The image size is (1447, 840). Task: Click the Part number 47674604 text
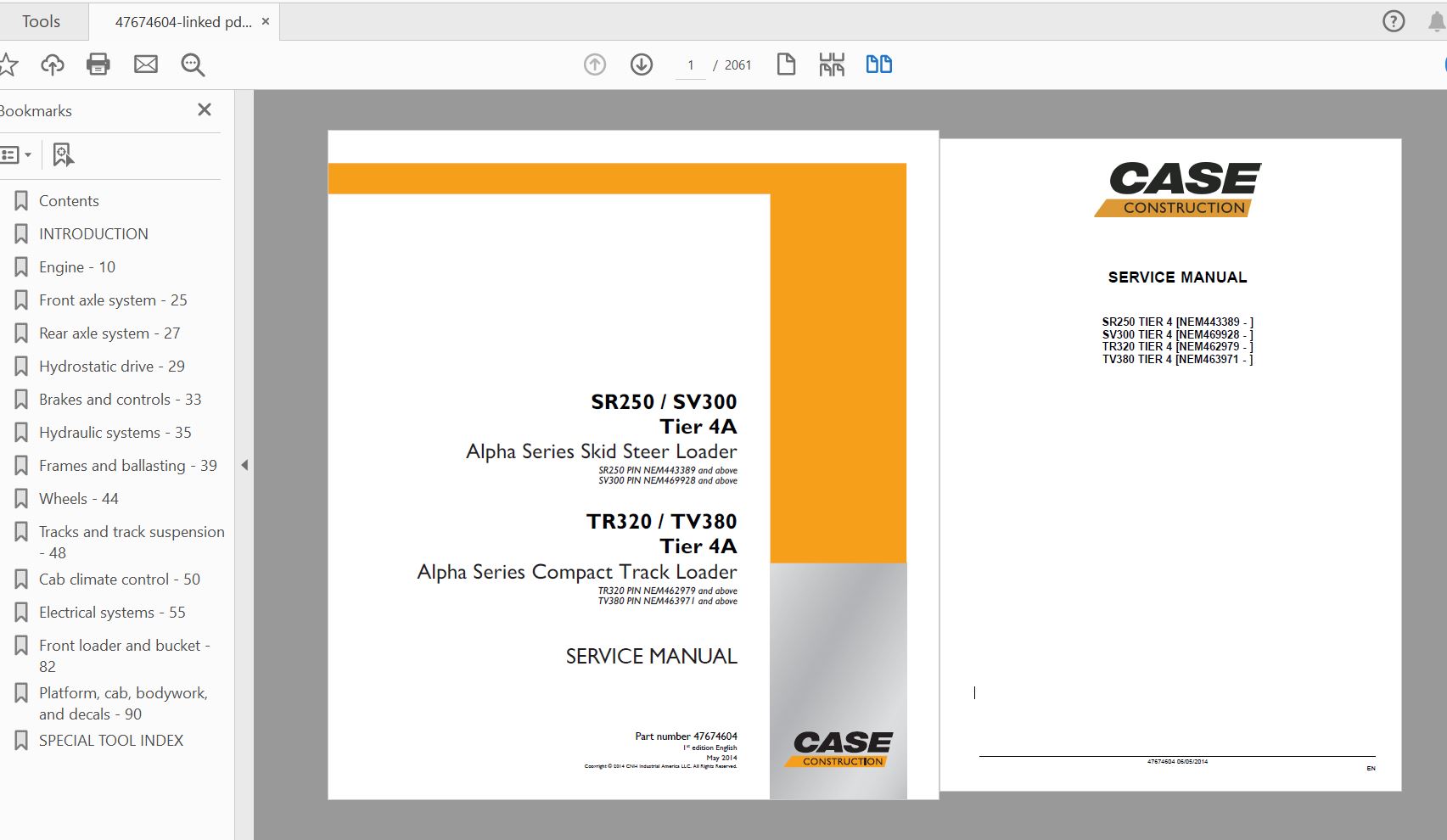coord(686,736)
